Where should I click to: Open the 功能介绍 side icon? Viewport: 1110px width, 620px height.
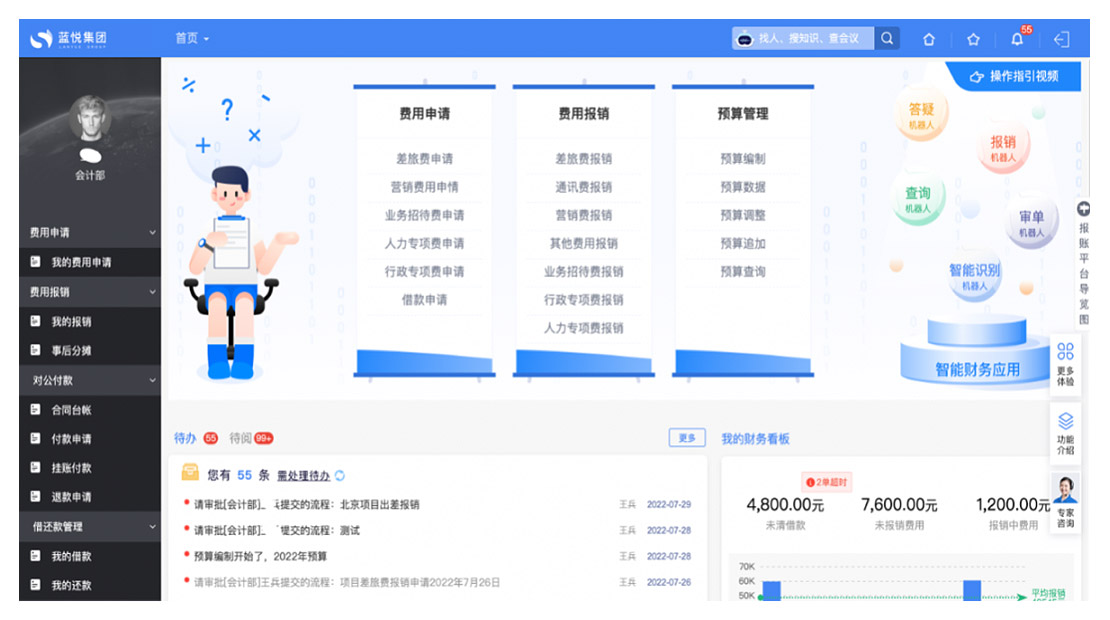(x=1065, y=432)
